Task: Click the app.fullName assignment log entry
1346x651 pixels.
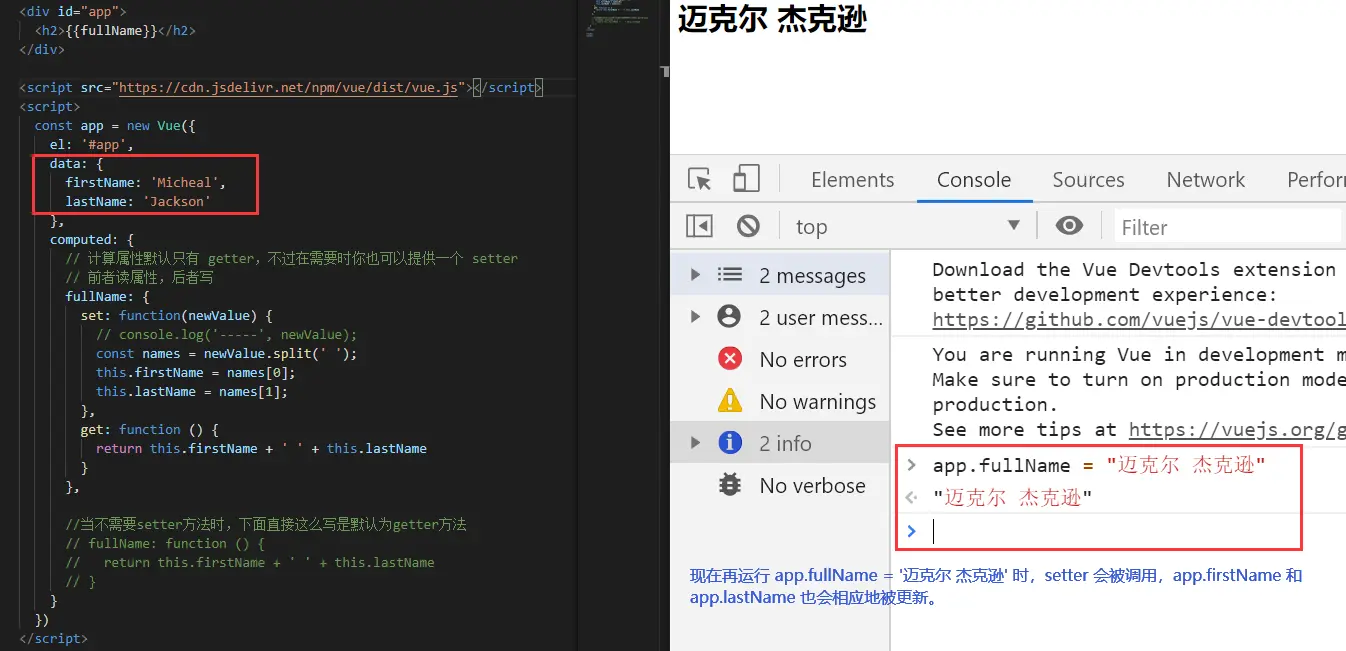Action: click(x=1099, y=465)
